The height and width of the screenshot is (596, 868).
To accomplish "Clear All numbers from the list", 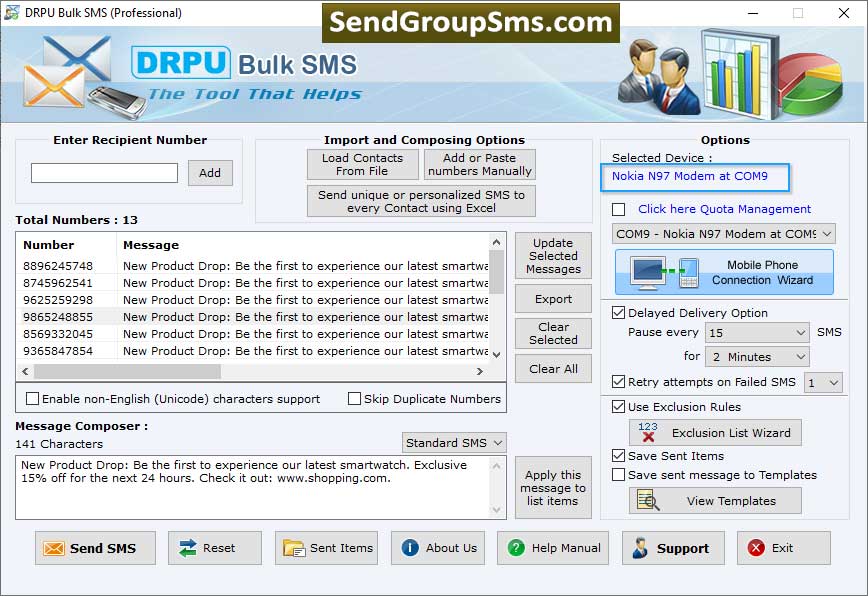I will coord(553,368).
